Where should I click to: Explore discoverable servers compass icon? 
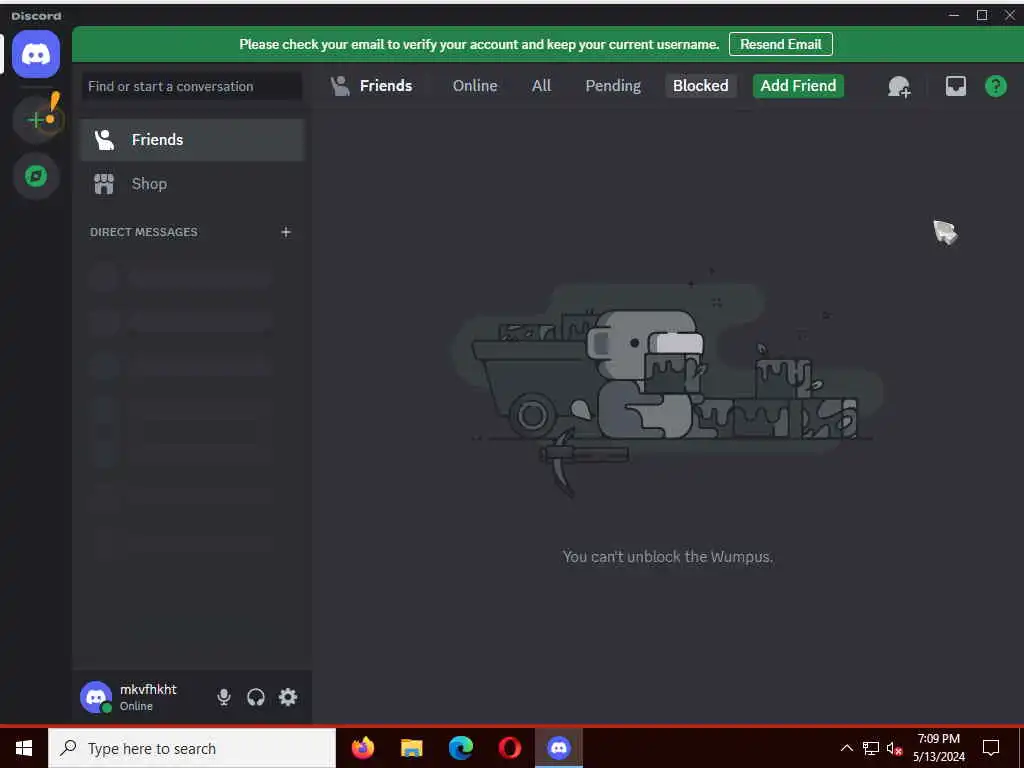(36, 176)
